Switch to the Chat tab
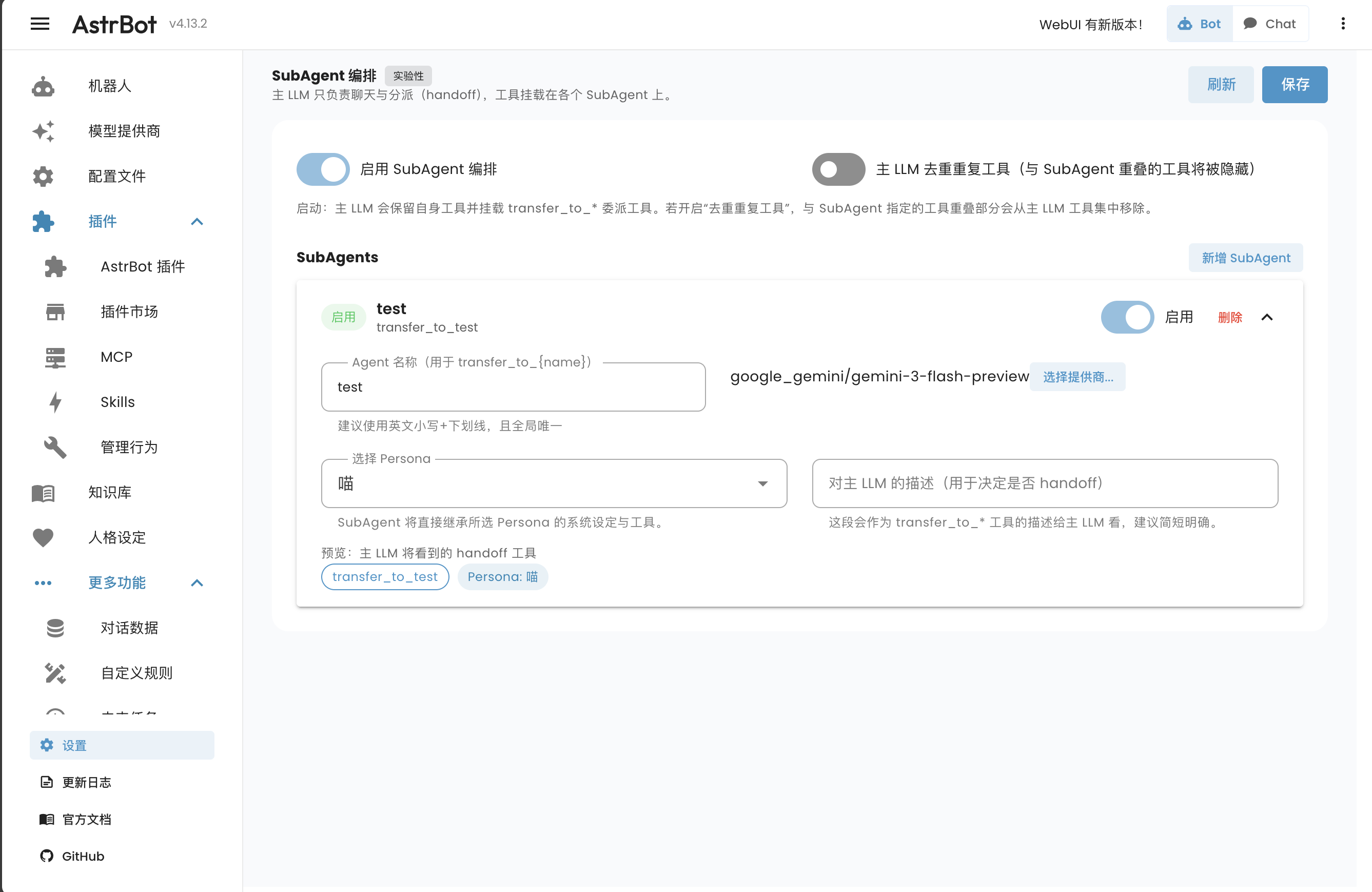This screenshot has width=1372, height=892. coord(1270,24)
